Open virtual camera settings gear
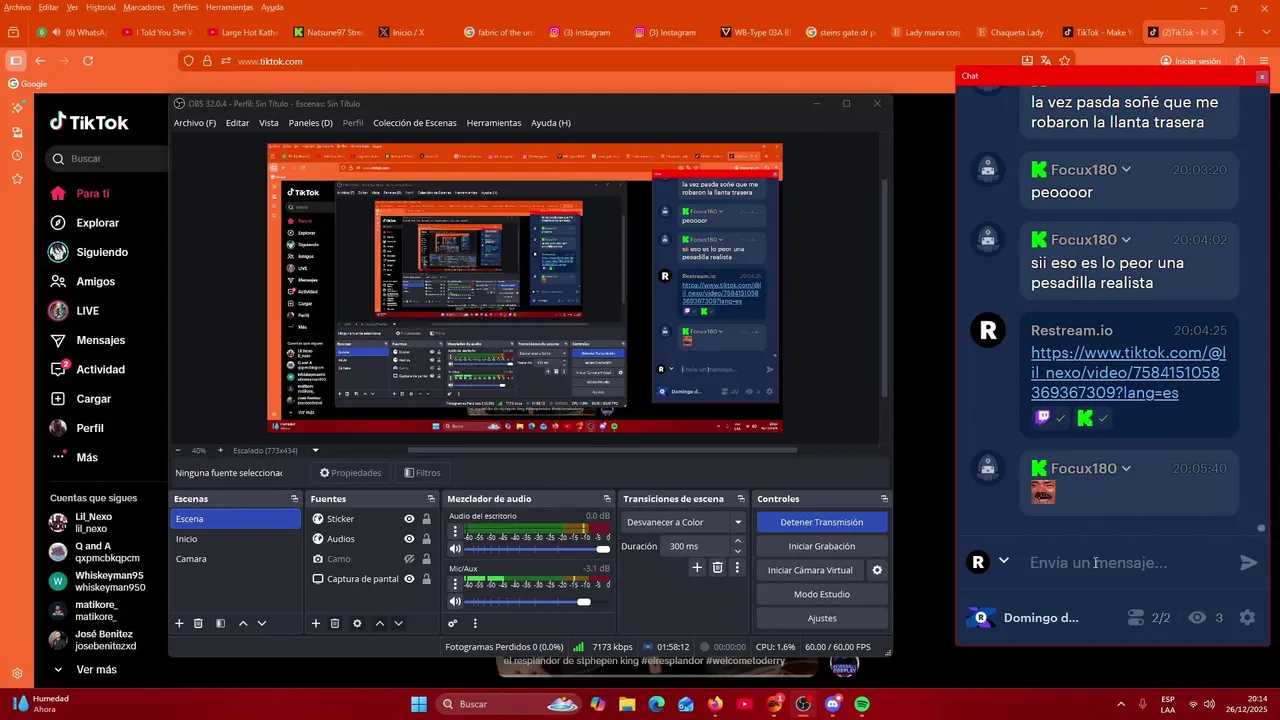Screen dimensions: 1280x720 pyautogui.click(x=877, y=570)
